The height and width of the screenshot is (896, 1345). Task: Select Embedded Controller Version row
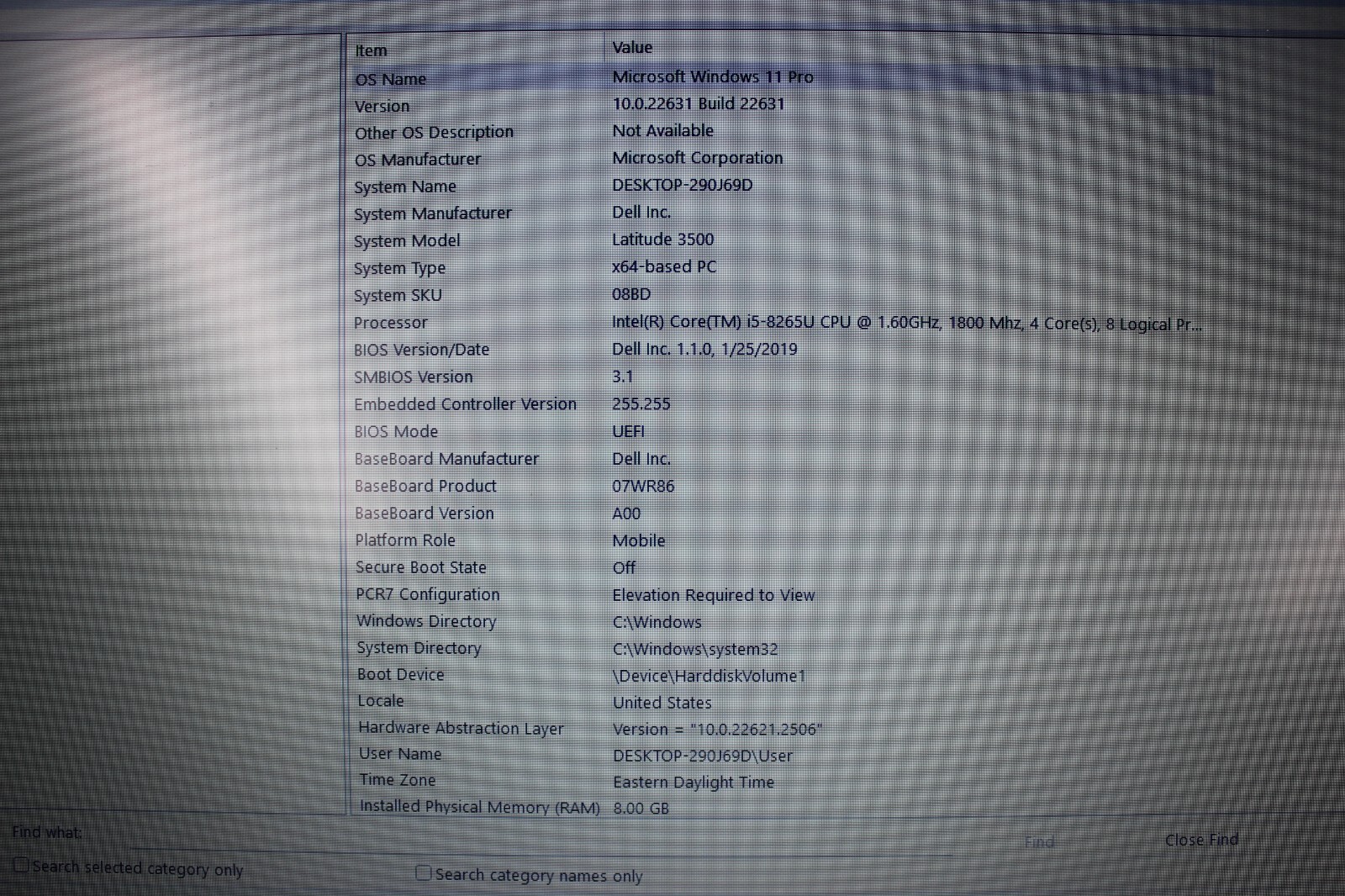point(465,404)
